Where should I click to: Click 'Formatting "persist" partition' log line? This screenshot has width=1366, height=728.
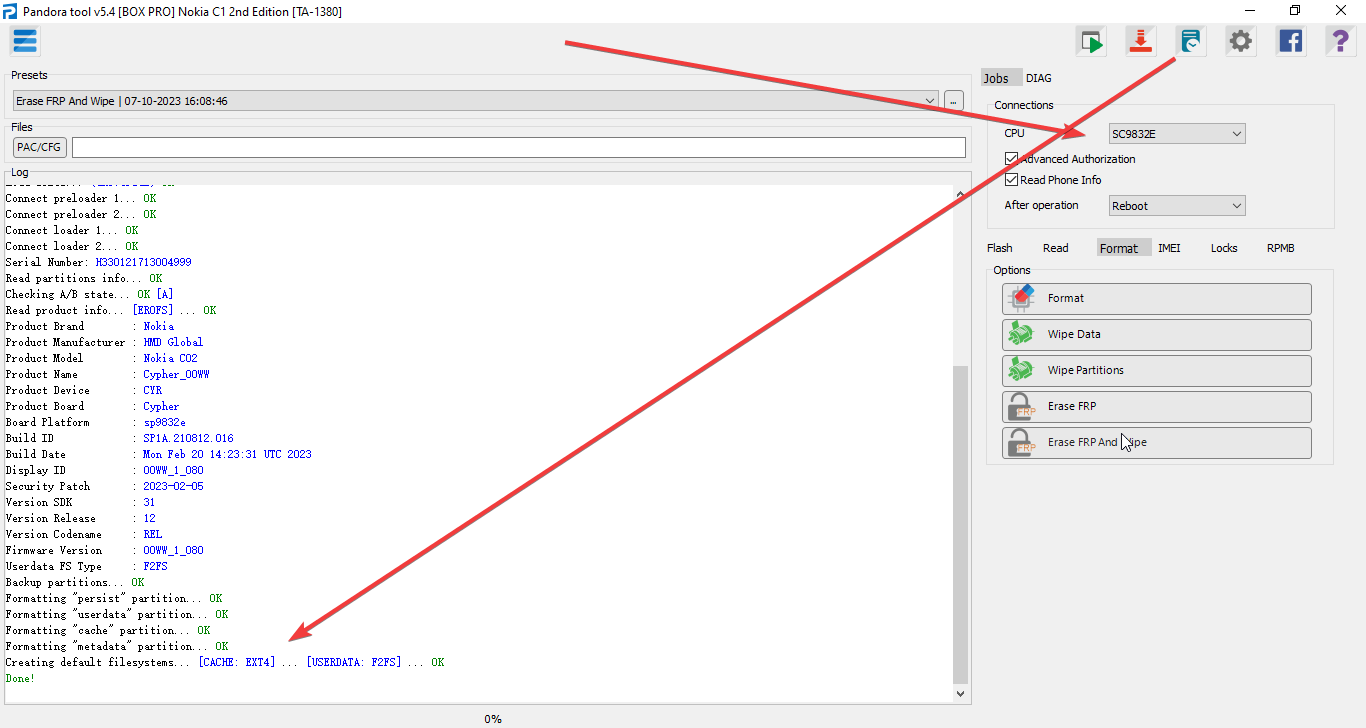pos(114,598)
